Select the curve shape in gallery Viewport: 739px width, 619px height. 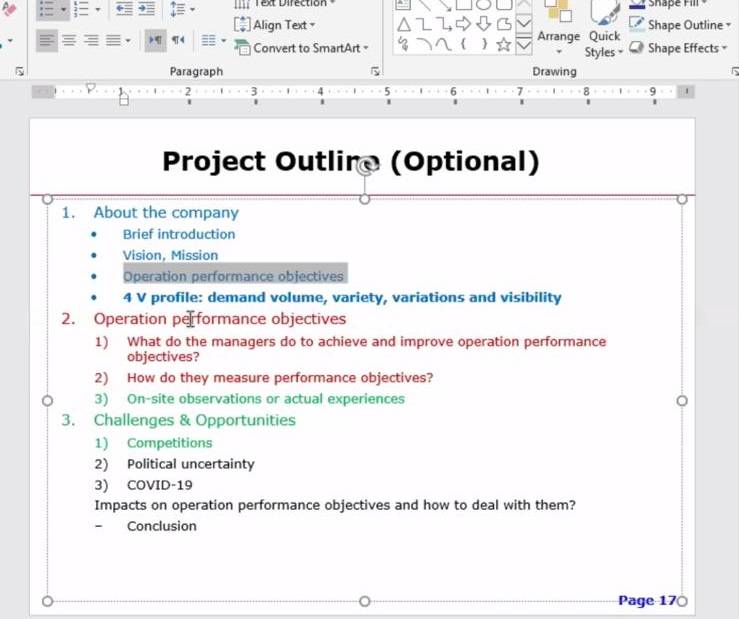443,44
